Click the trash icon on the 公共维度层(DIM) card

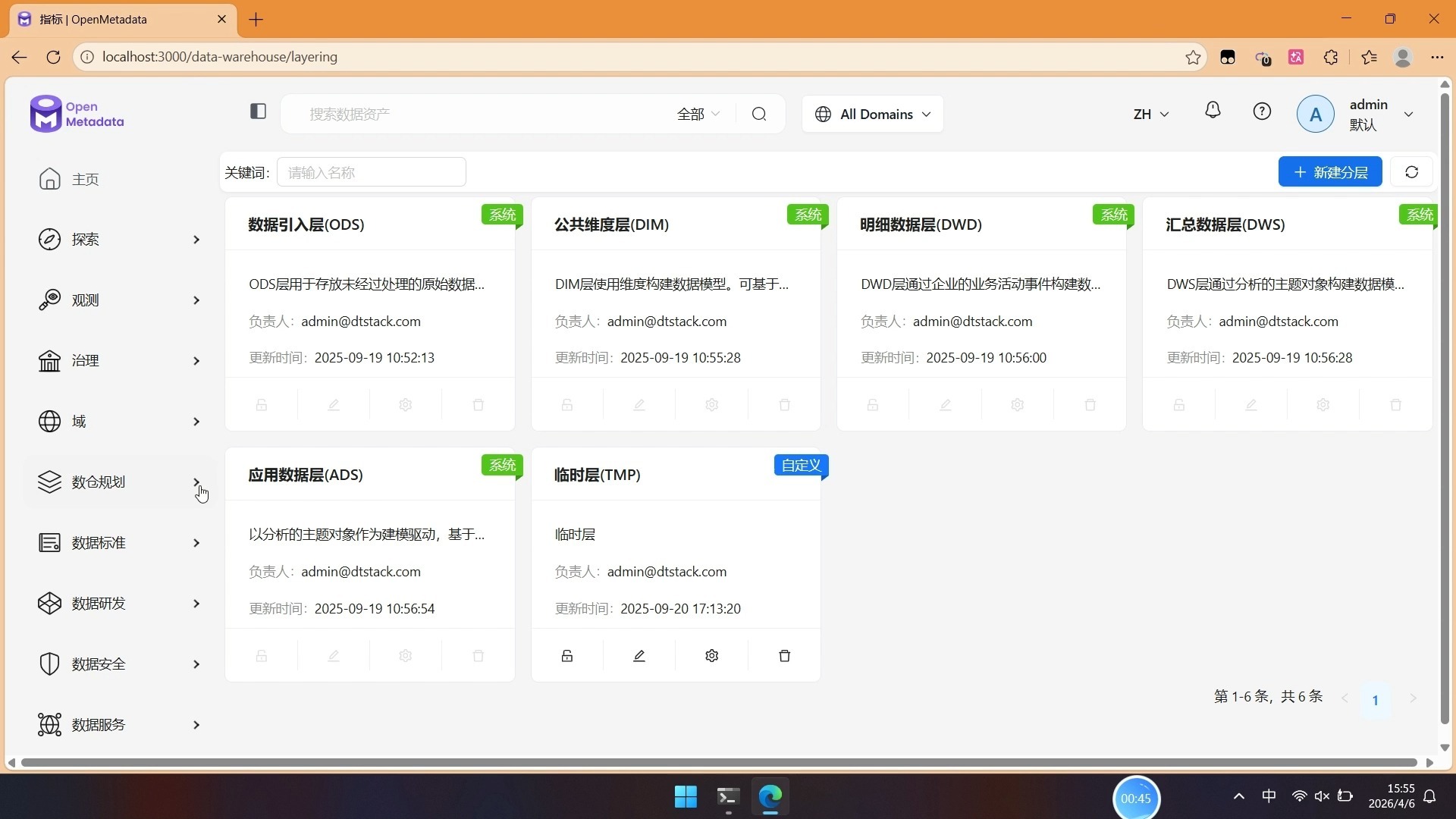click(785, 405)
